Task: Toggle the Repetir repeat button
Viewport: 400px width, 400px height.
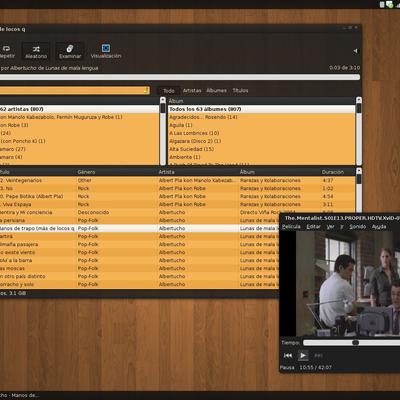Action: click(7, 52)
